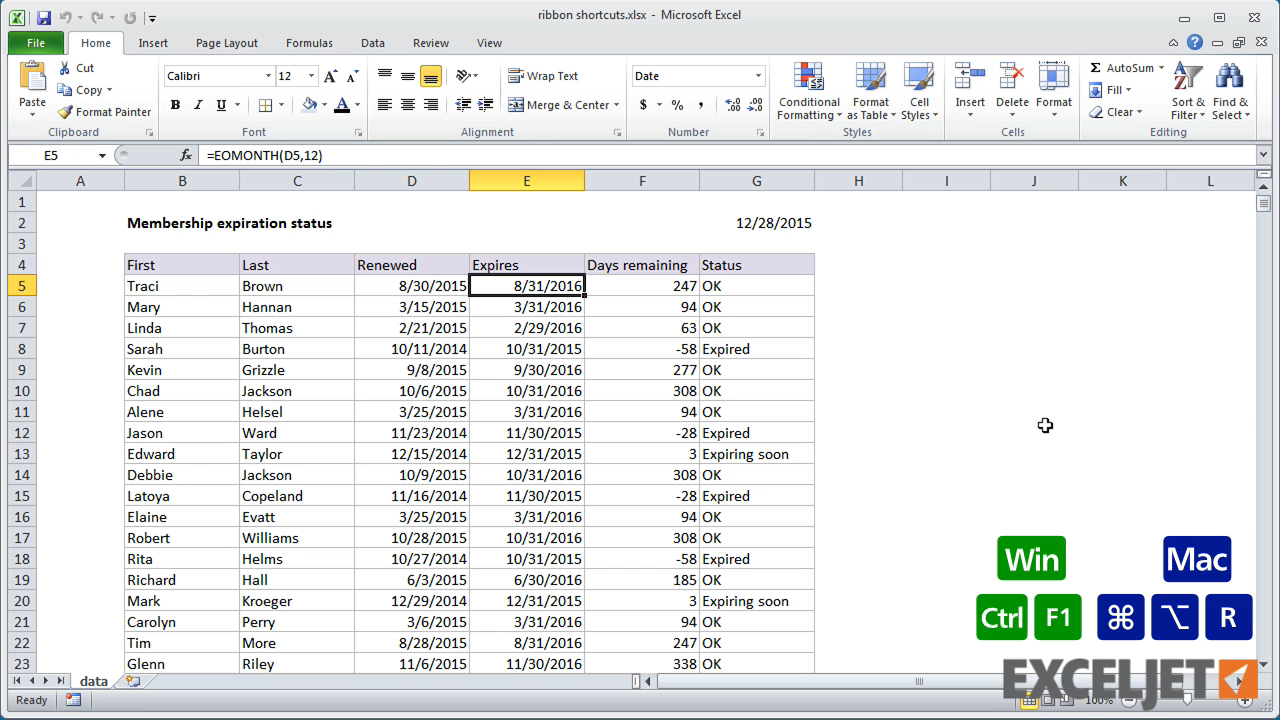Select the data sheet tab
The width and height of the screenshot is (1280, 720).
[x=93, y=680]
